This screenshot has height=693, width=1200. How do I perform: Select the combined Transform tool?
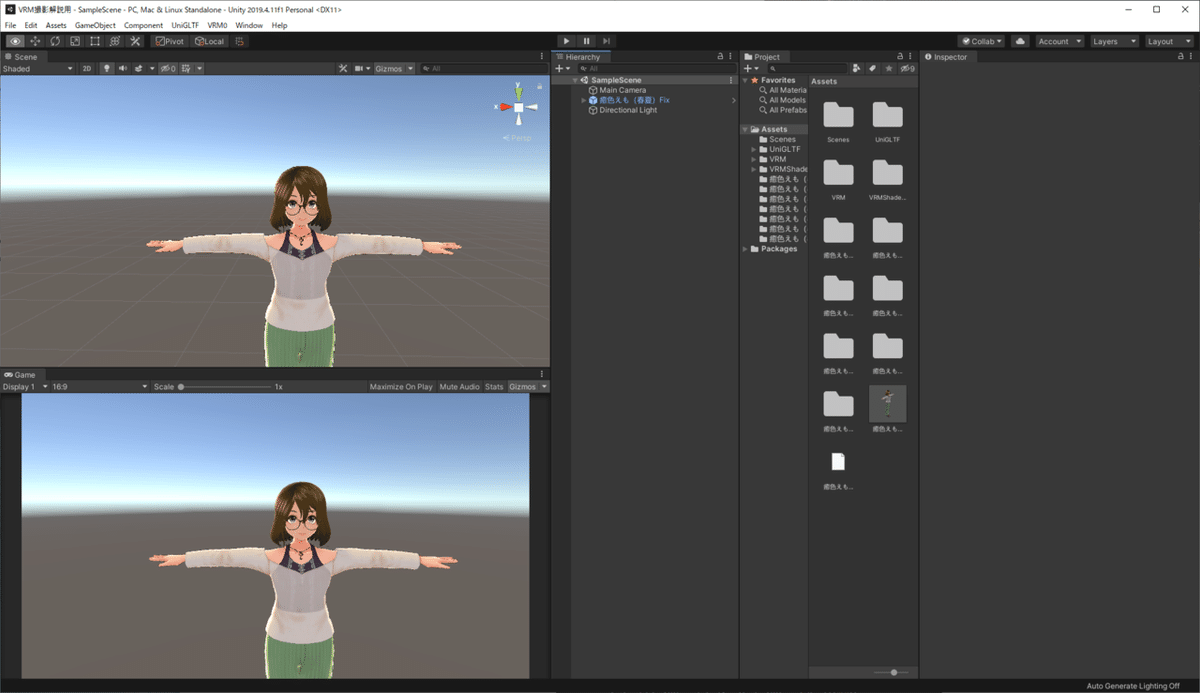(115, 41)
